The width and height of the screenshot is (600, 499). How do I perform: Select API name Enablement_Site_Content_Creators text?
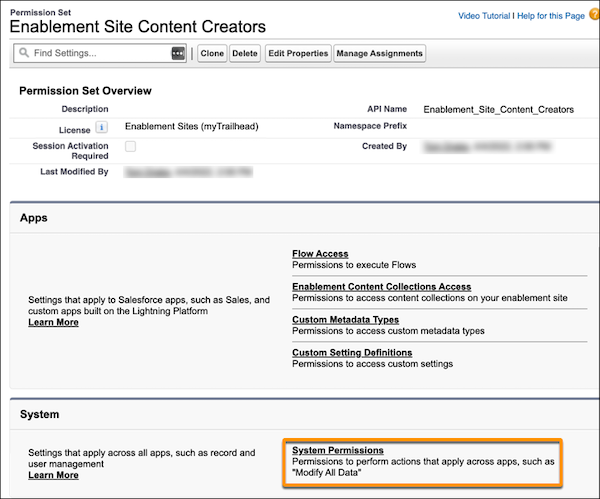[x=499, y=109]
